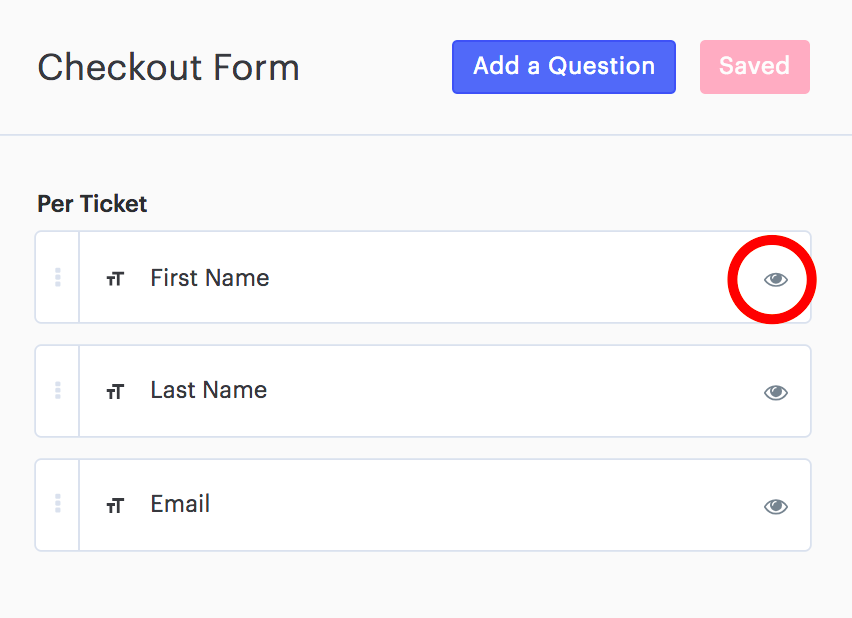The height and width of the screenshot is (618, 852).
Task: Click the text-type icon beside Last Name
Action: (115, 392)
